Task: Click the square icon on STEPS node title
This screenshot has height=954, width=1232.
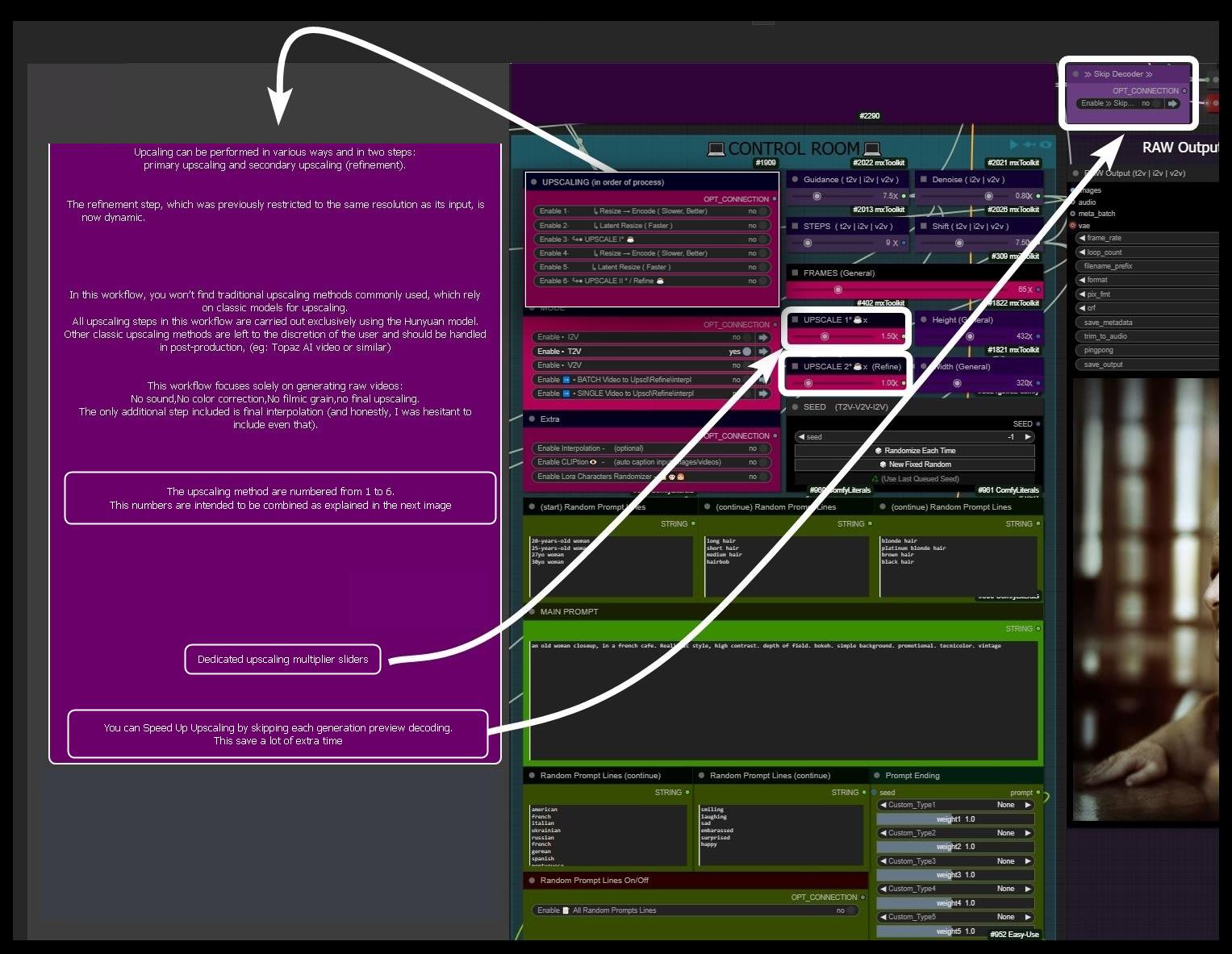Action: (x=795, y=227)
